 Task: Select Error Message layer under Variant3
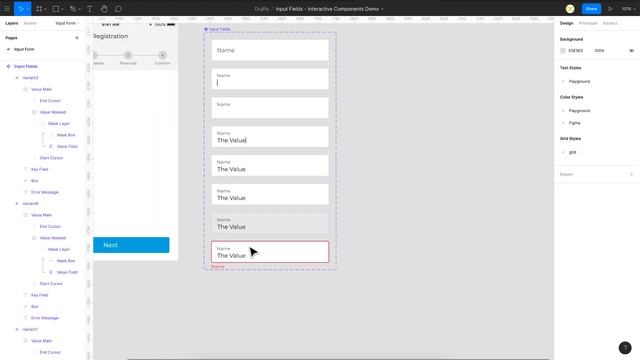tap(44, 192)
